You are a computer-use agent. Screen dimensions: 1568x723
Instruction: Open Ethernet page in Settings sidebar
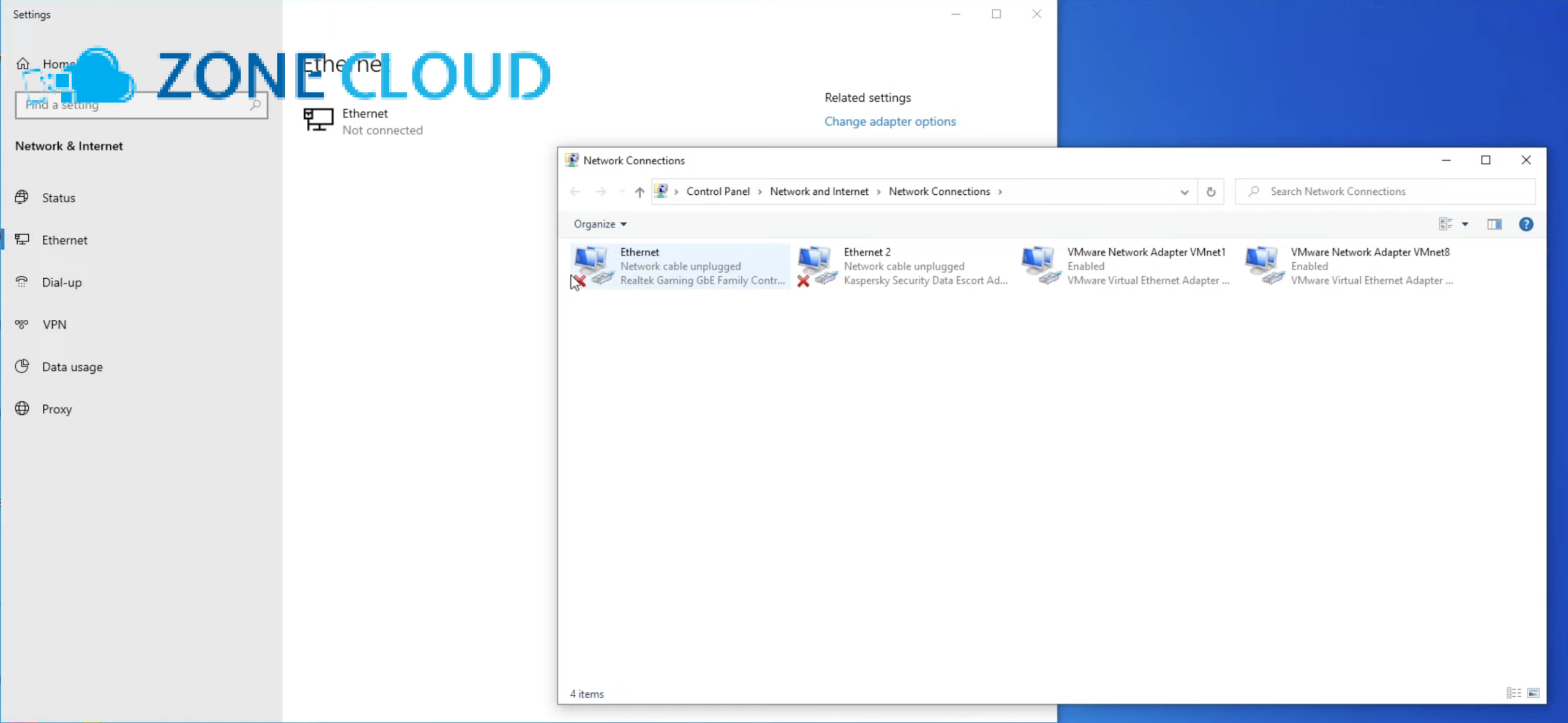[x=141, y=240]
